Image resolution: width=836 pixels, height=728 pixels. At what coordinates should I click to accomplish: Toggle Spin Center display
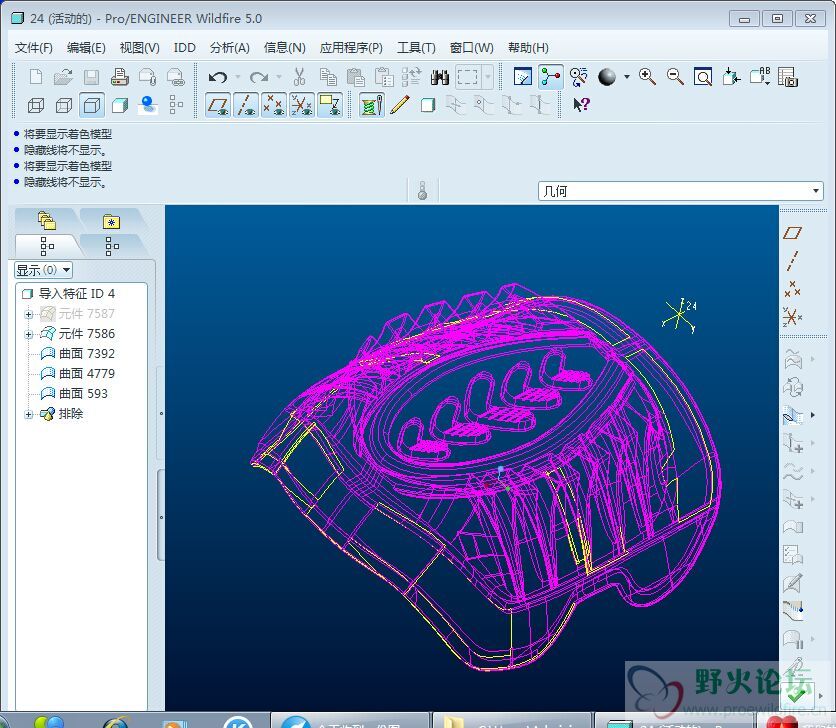pos(551,77)
